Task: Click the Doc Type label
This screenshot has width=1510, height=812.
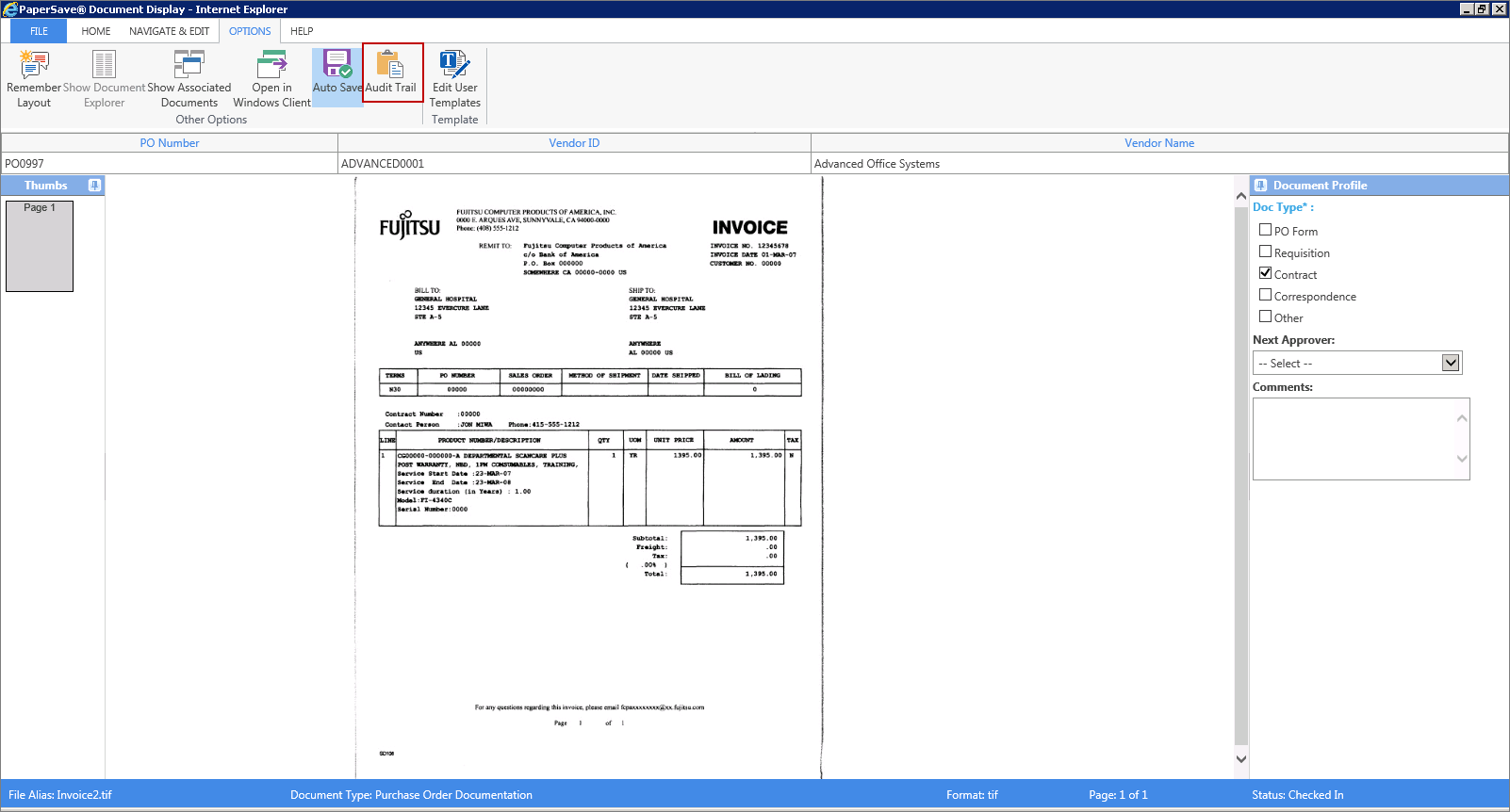Action: (x=1283, y=207)
